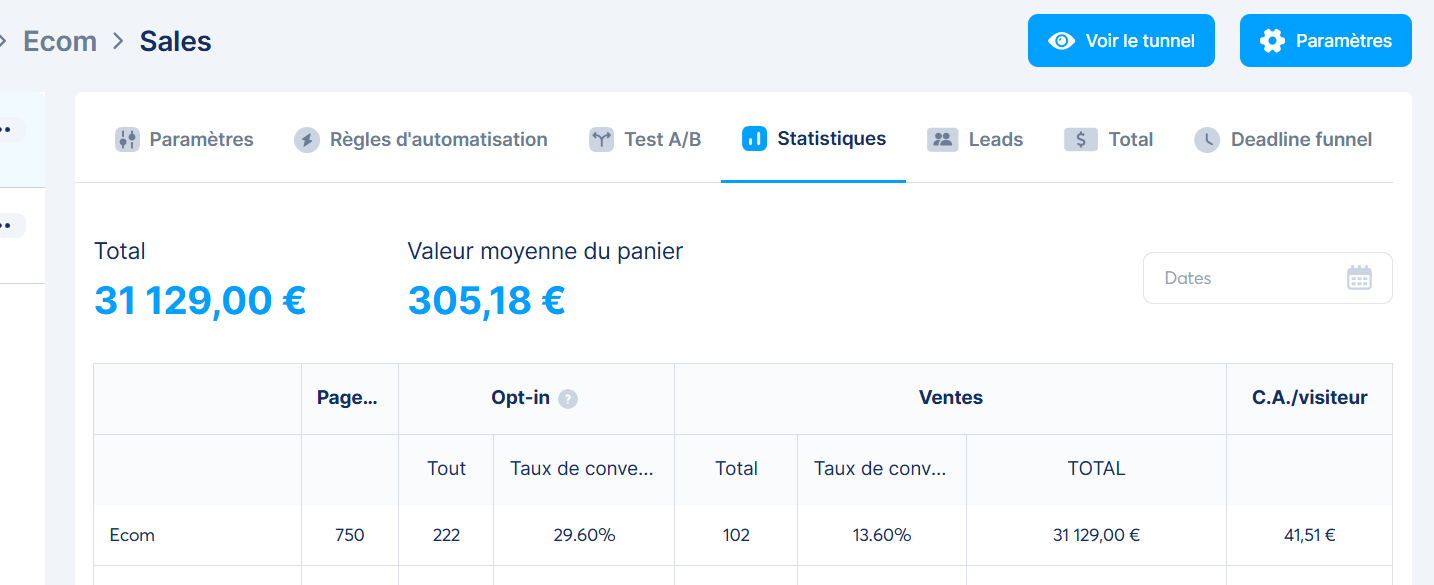
Task: Click the lightning bolt automation rules icon
Action: [306, 140]
